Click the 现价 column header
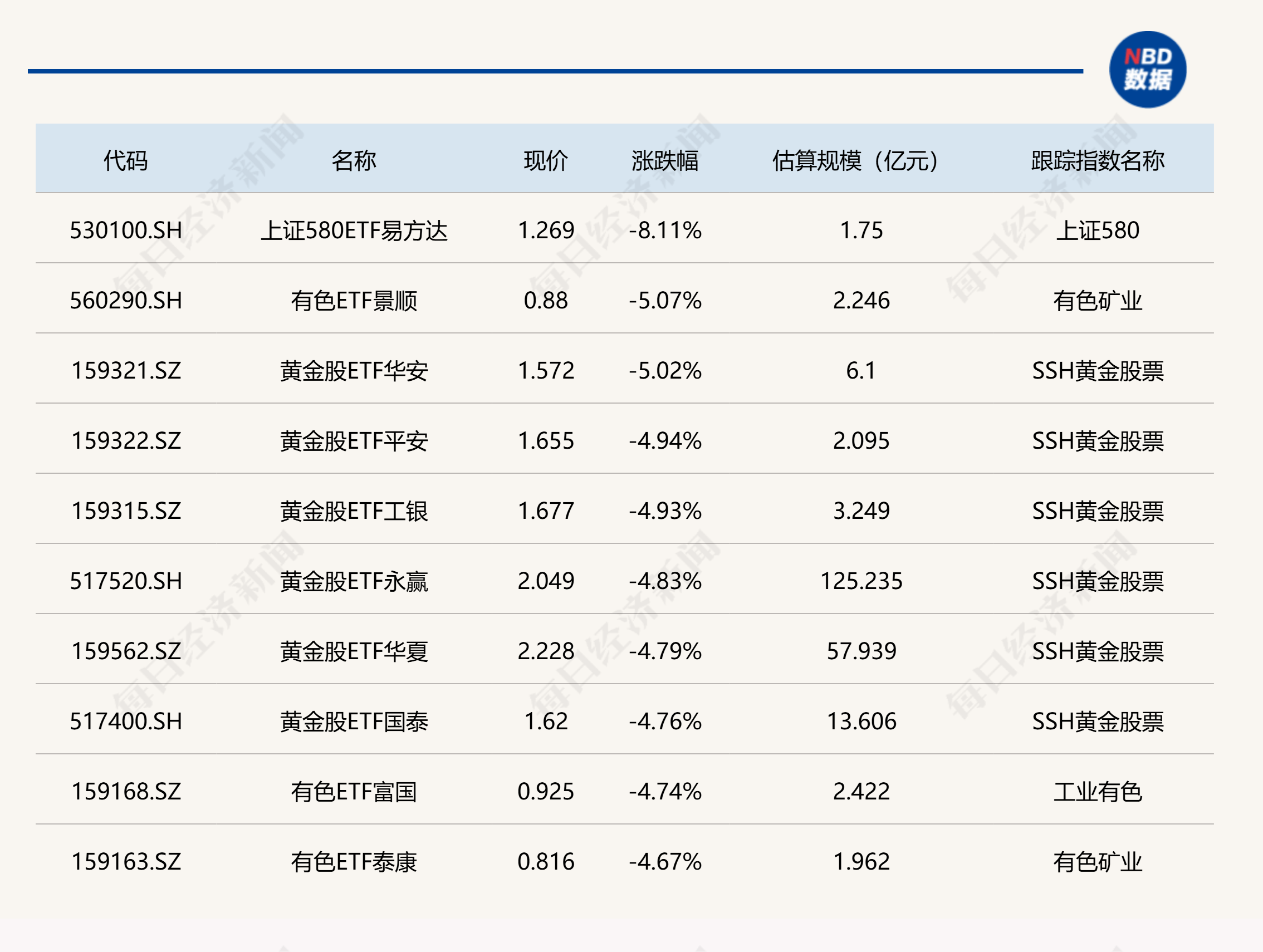Screen dimensions: 1263x952 (x=546, y=161)
